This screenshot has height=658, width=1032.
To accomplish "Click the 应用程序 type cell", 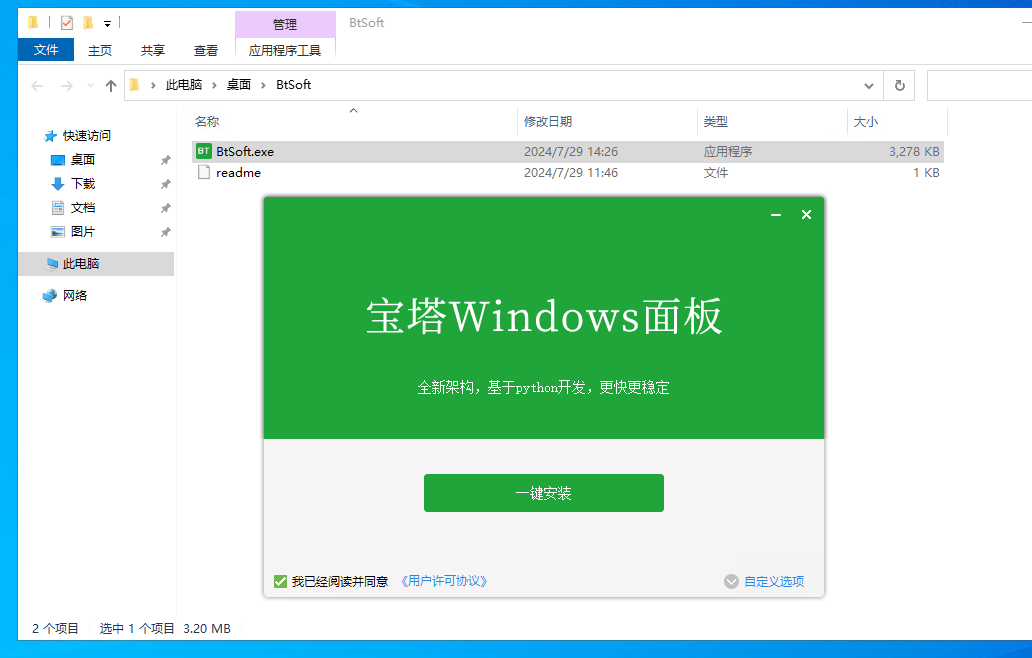I will pyautogui.click(x=728, y=151).
